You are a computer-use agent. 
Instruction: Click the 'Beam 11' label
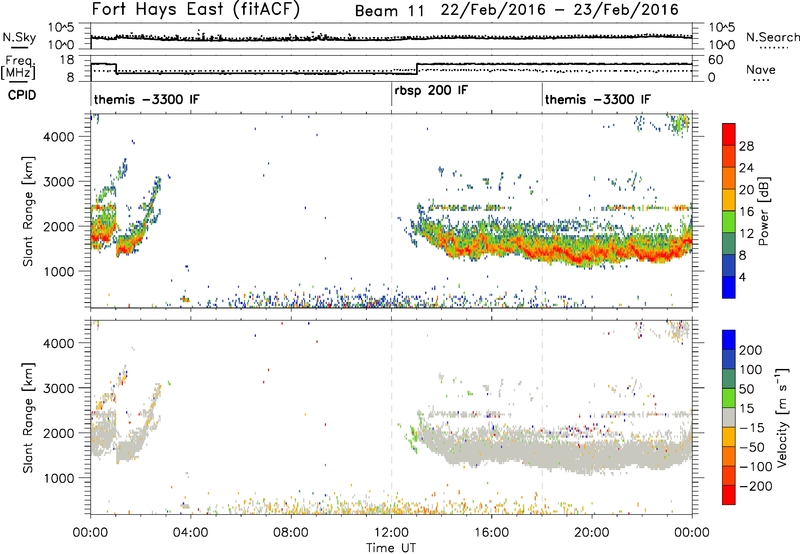click(x=390, y=11)
